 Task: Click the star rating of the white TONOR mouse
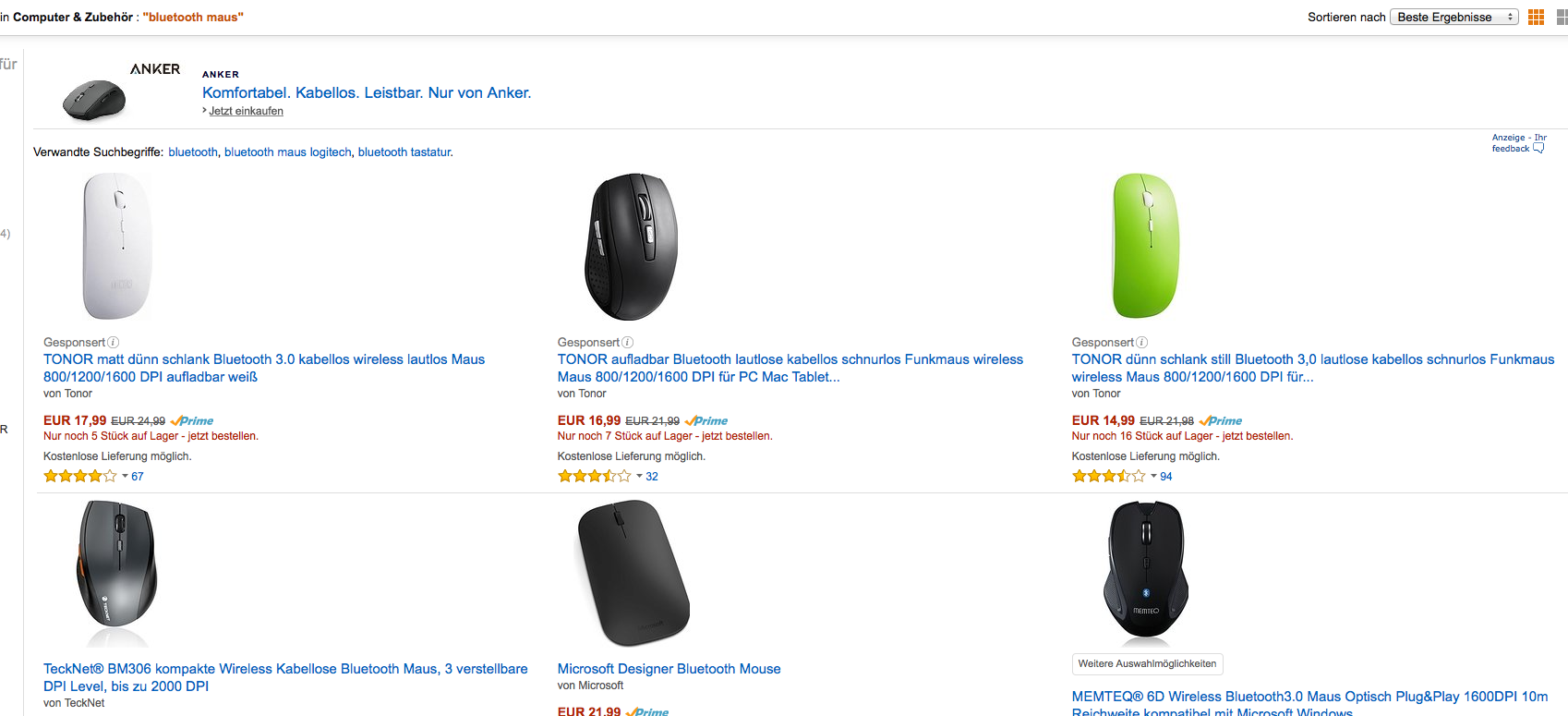click(x=79, y=477)
